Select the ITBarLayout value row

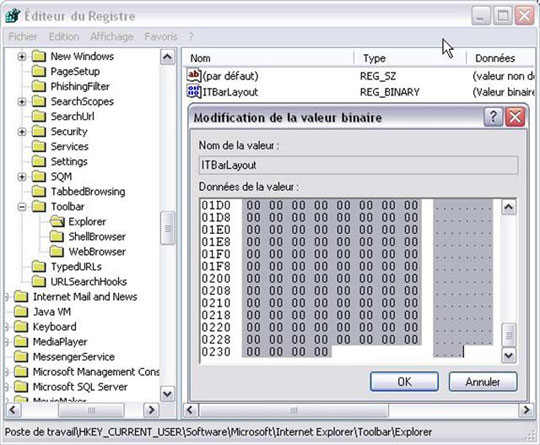click(x=360, y=92)
